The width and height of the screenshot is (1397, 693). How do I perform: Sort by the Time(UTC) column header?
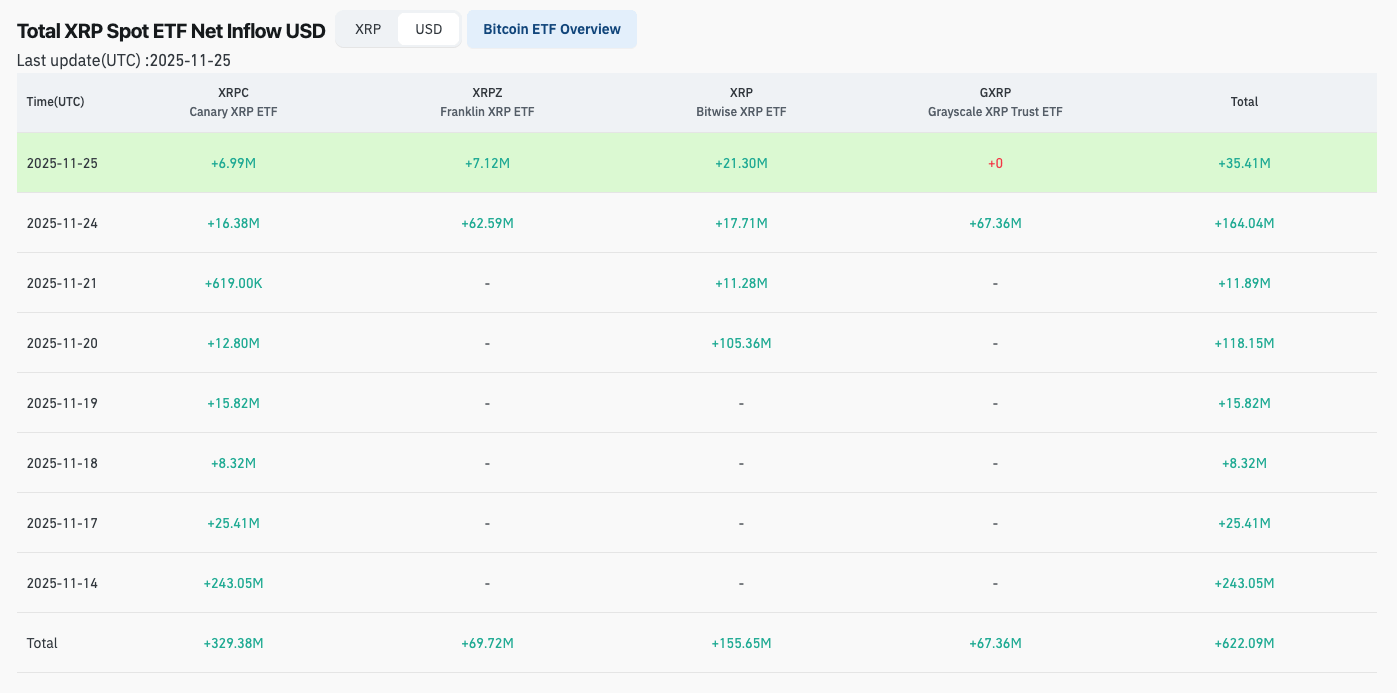pyautogui.click(x=55, y=101)
